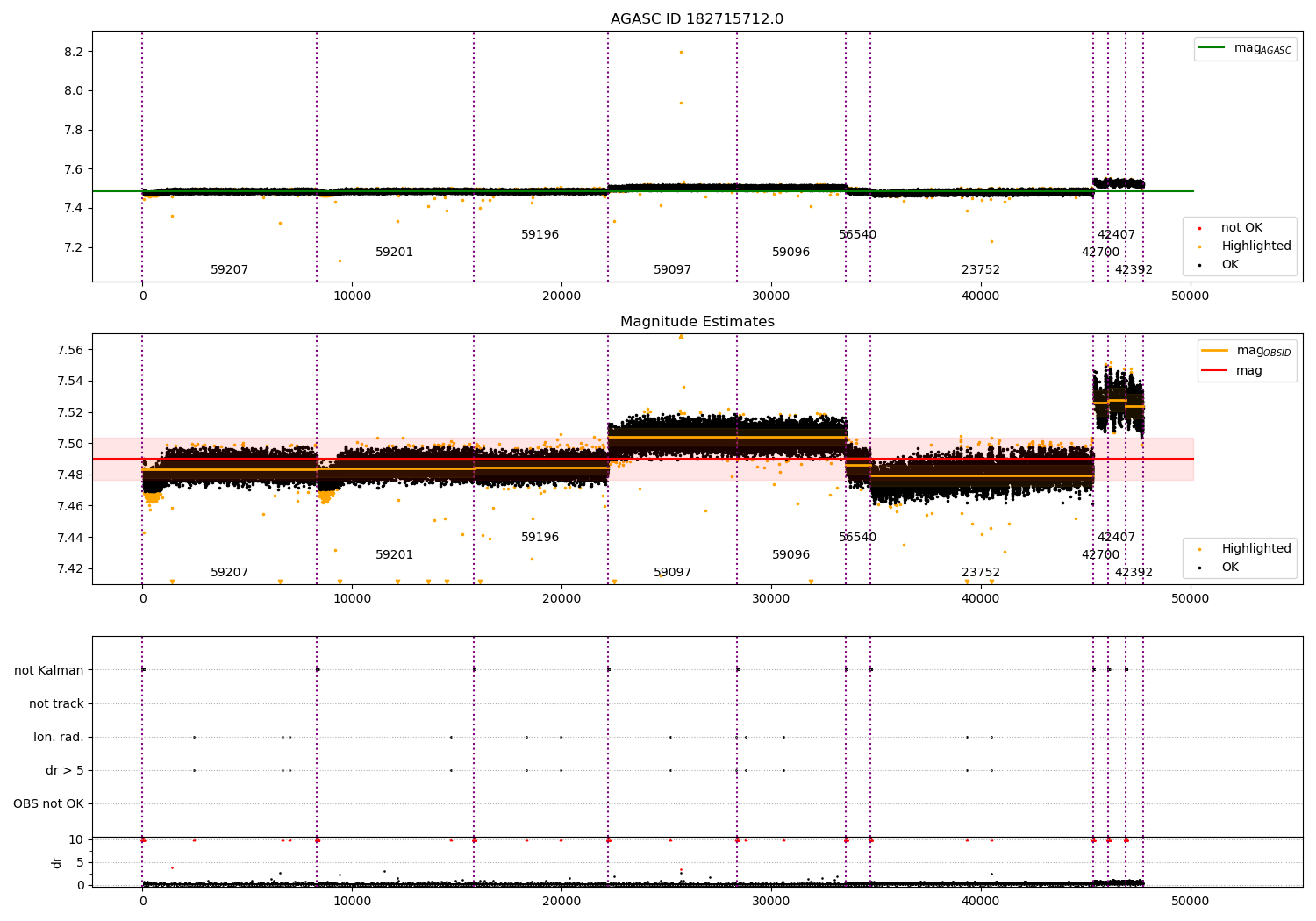The height and width of the screenshot is (921, 1316).
Task: Click the 7.56 y-axis tick label
Action: click(x=70, y=350)
